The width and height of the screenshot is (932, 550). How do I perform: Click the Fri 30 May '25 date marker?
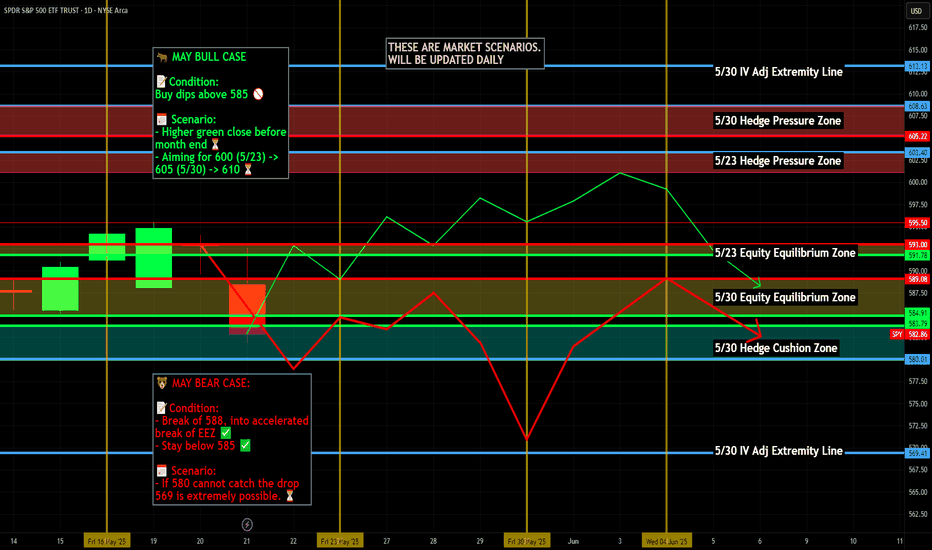click(527, 541)
